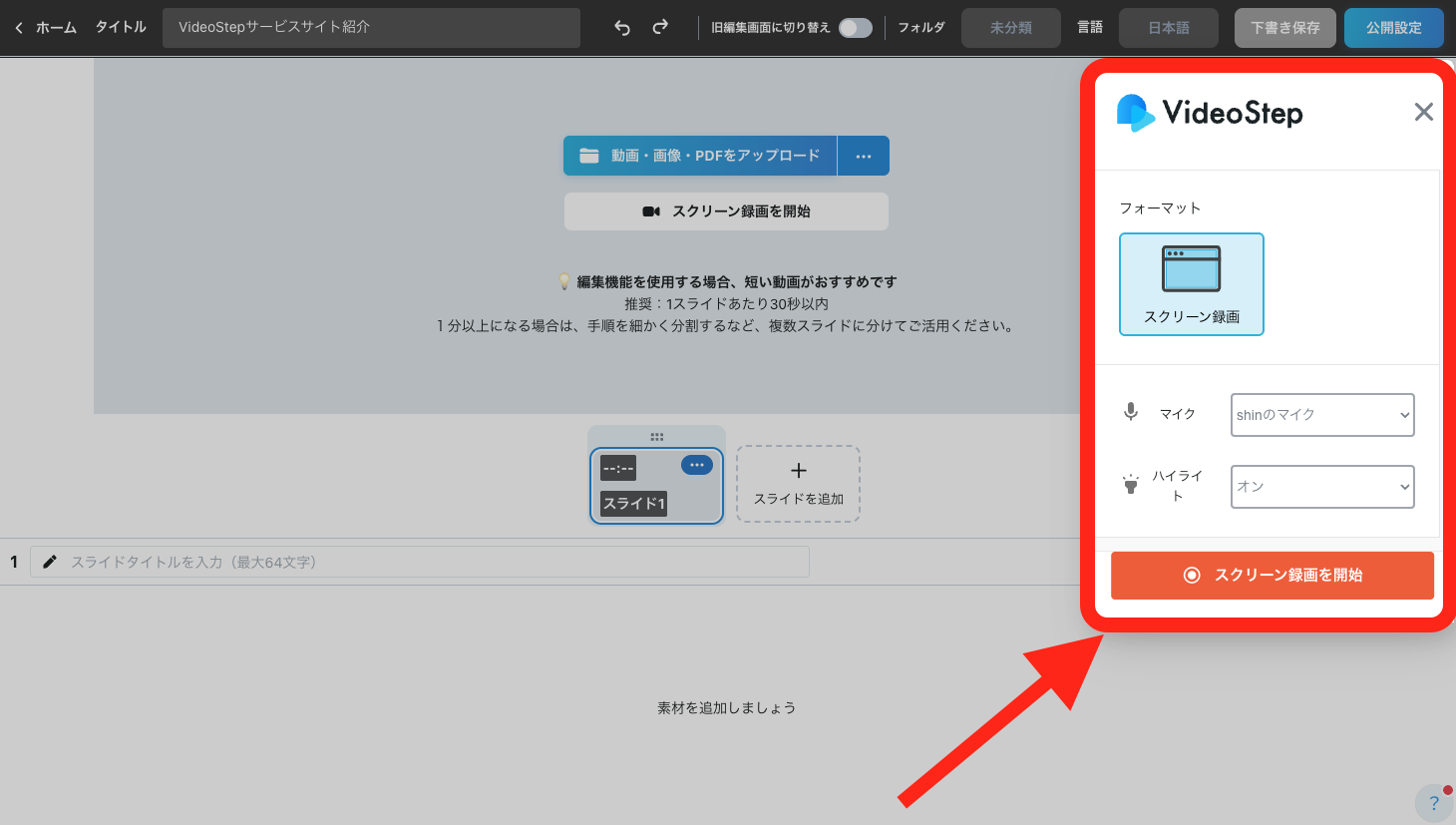Click the VideoStep logo in the panel
Image resolution: width=1456 pixels, height=825 pixels.
(x=1210, y=113)
